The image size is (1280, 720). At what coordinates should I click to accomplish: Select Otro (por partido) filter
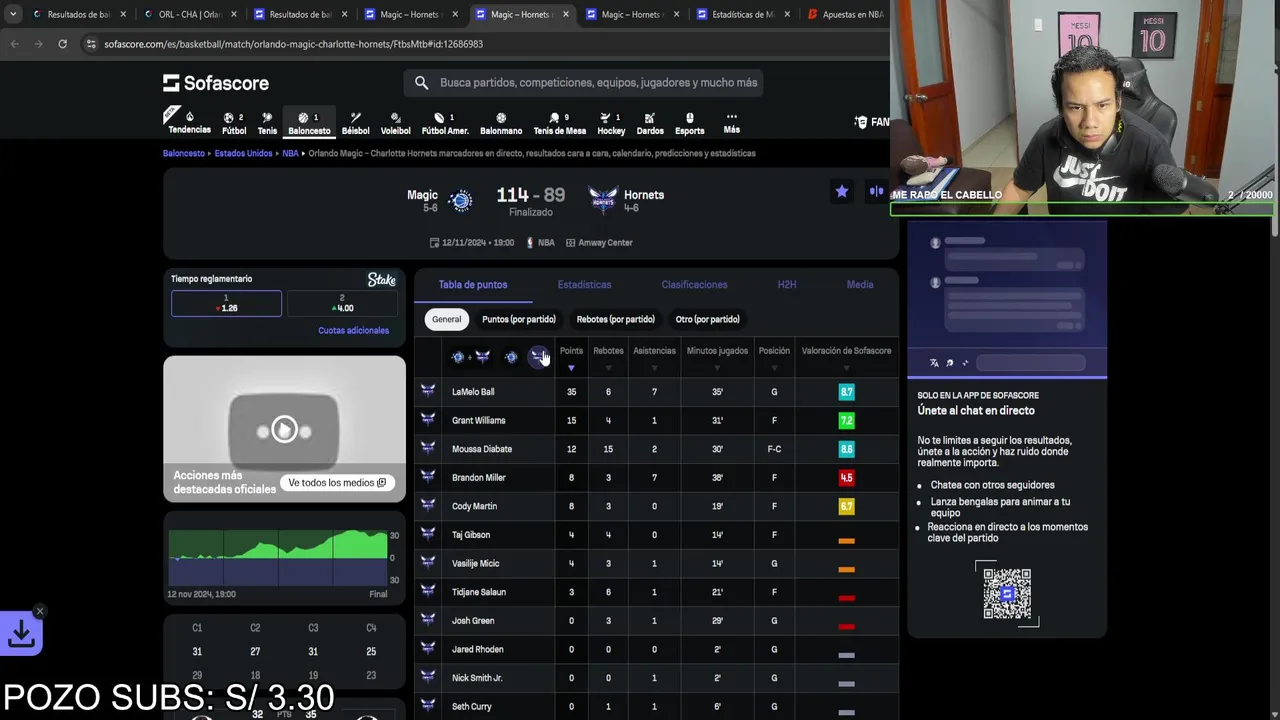(707, 319)
